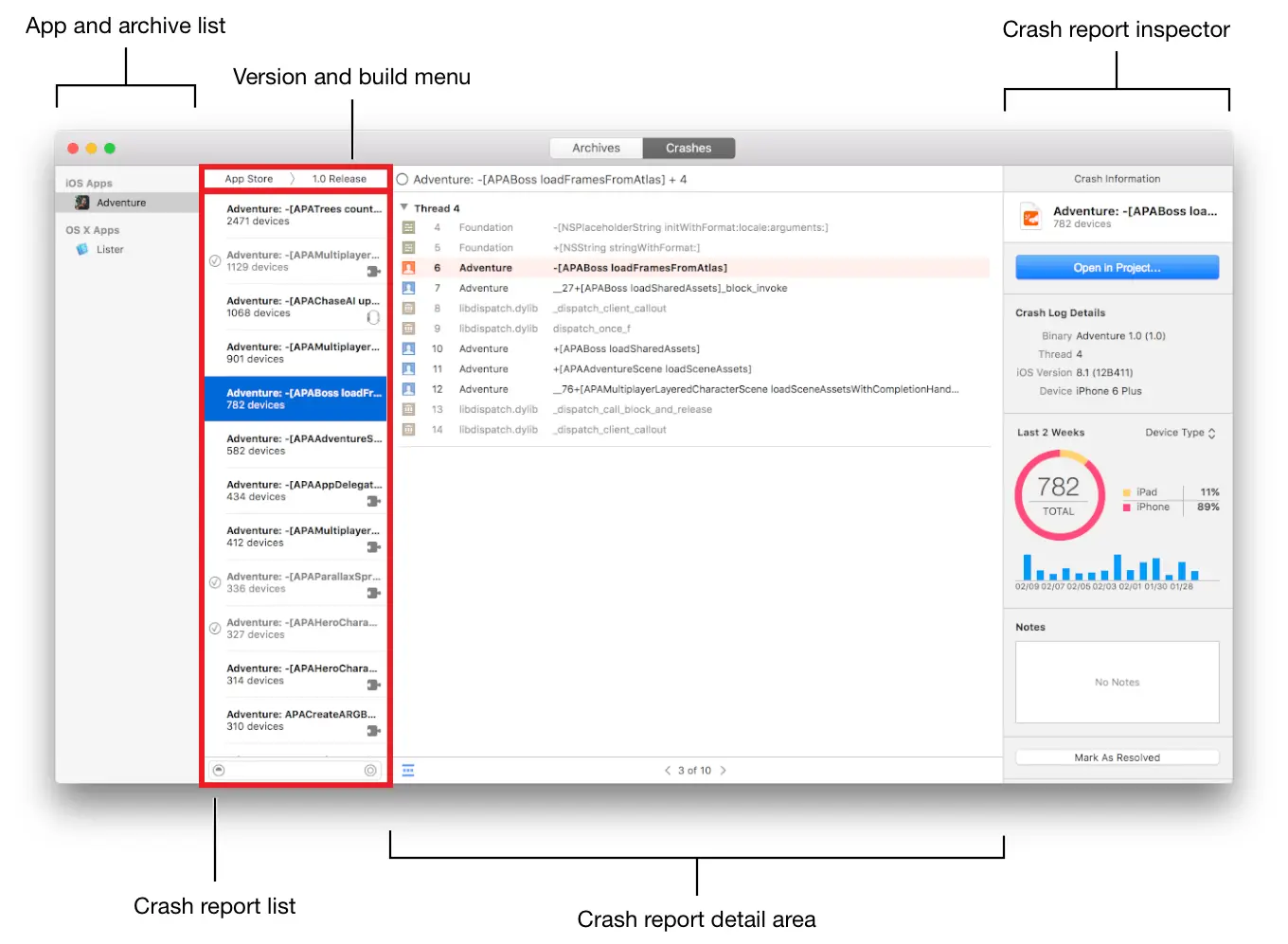Select APAChaseAI crash with 1068 devices
Image resolution: width=1288 pixels, height=944 pixels.
pos(295,307)
